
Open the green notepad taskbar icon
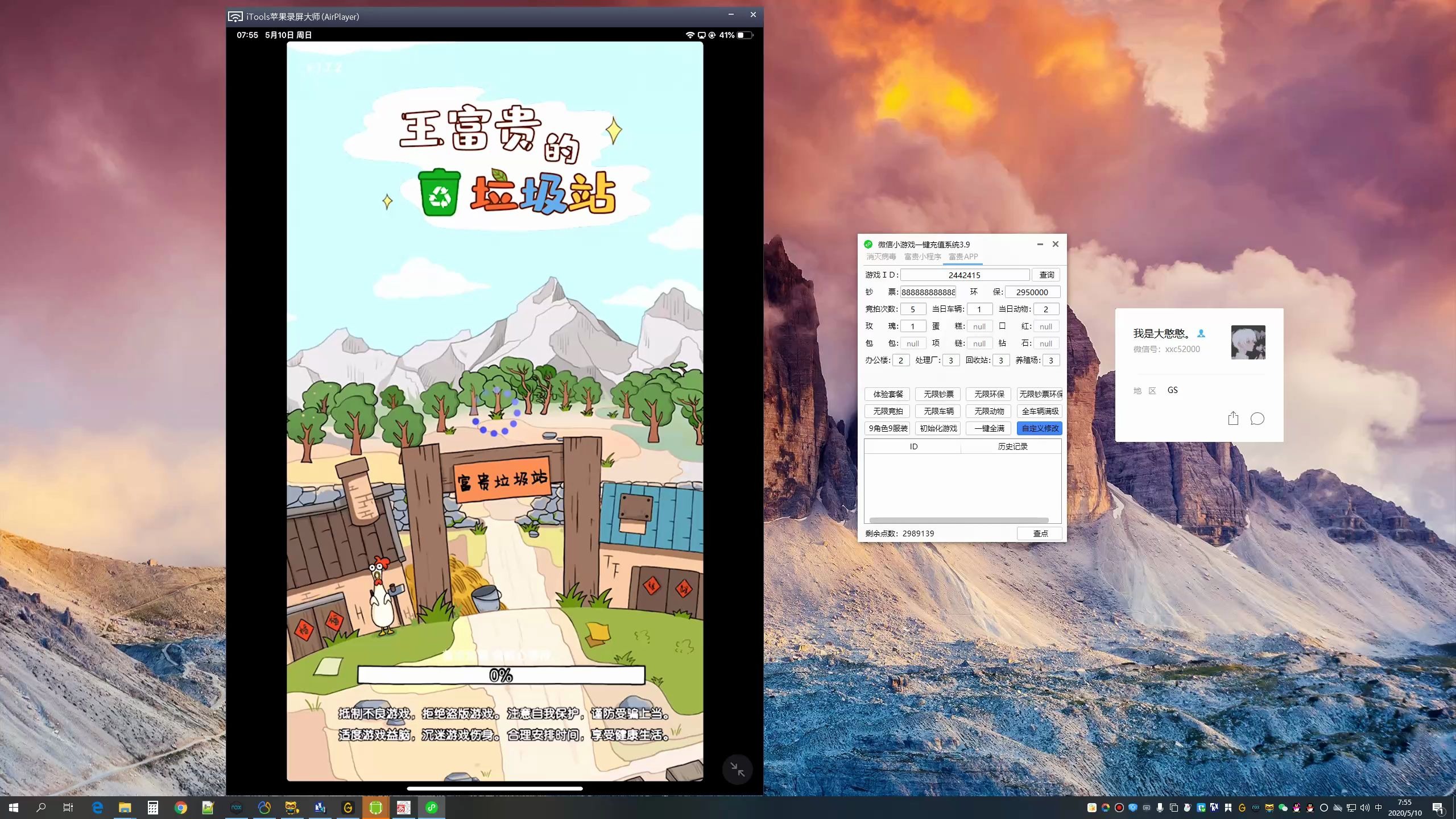[x=208, y=808]
